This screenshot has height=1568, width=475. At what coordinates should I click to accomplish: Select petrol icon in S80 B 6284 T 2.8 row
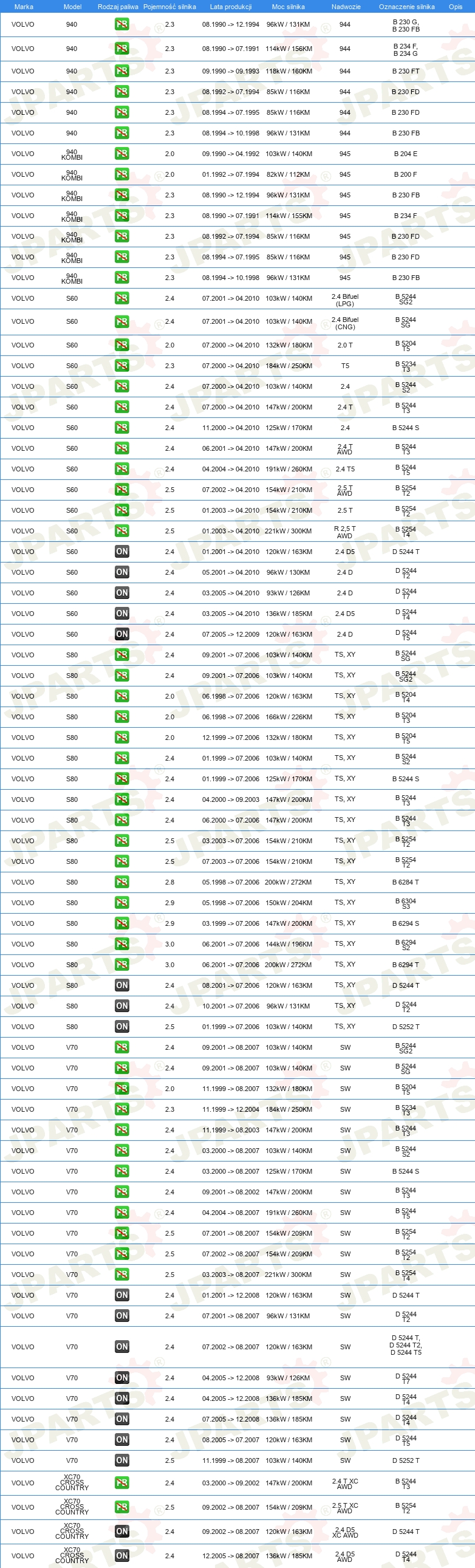[122, 882]
